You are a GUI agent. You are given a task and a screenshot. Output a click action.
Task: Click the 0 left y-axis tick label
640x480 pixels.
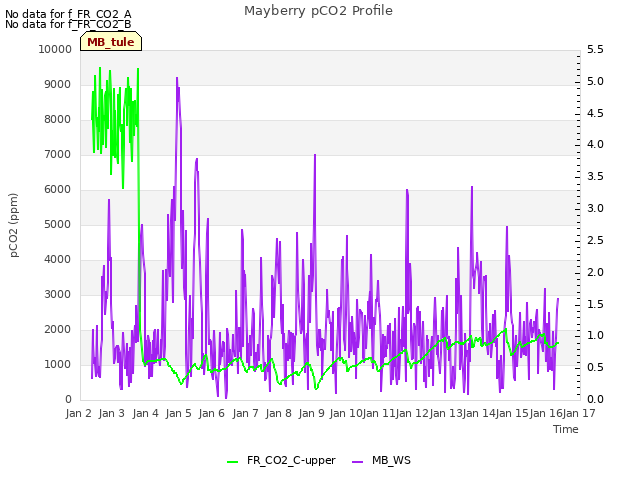[68, 400]
